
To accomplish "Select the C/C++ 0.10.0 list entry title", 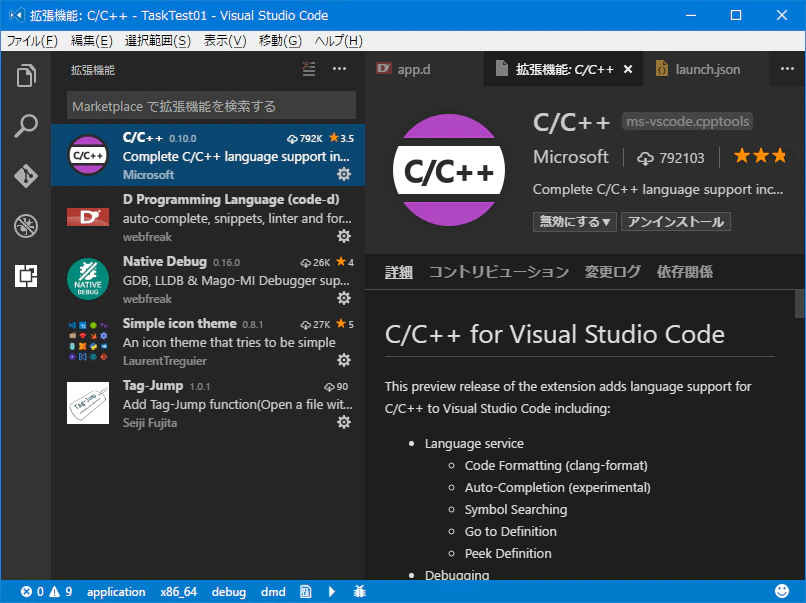I will click(x=142, y=137).
